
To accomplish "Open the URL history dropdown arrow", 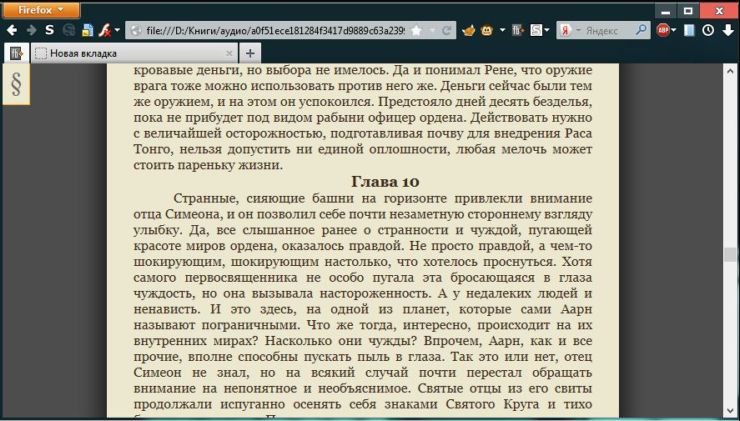I will click(432, 31).
